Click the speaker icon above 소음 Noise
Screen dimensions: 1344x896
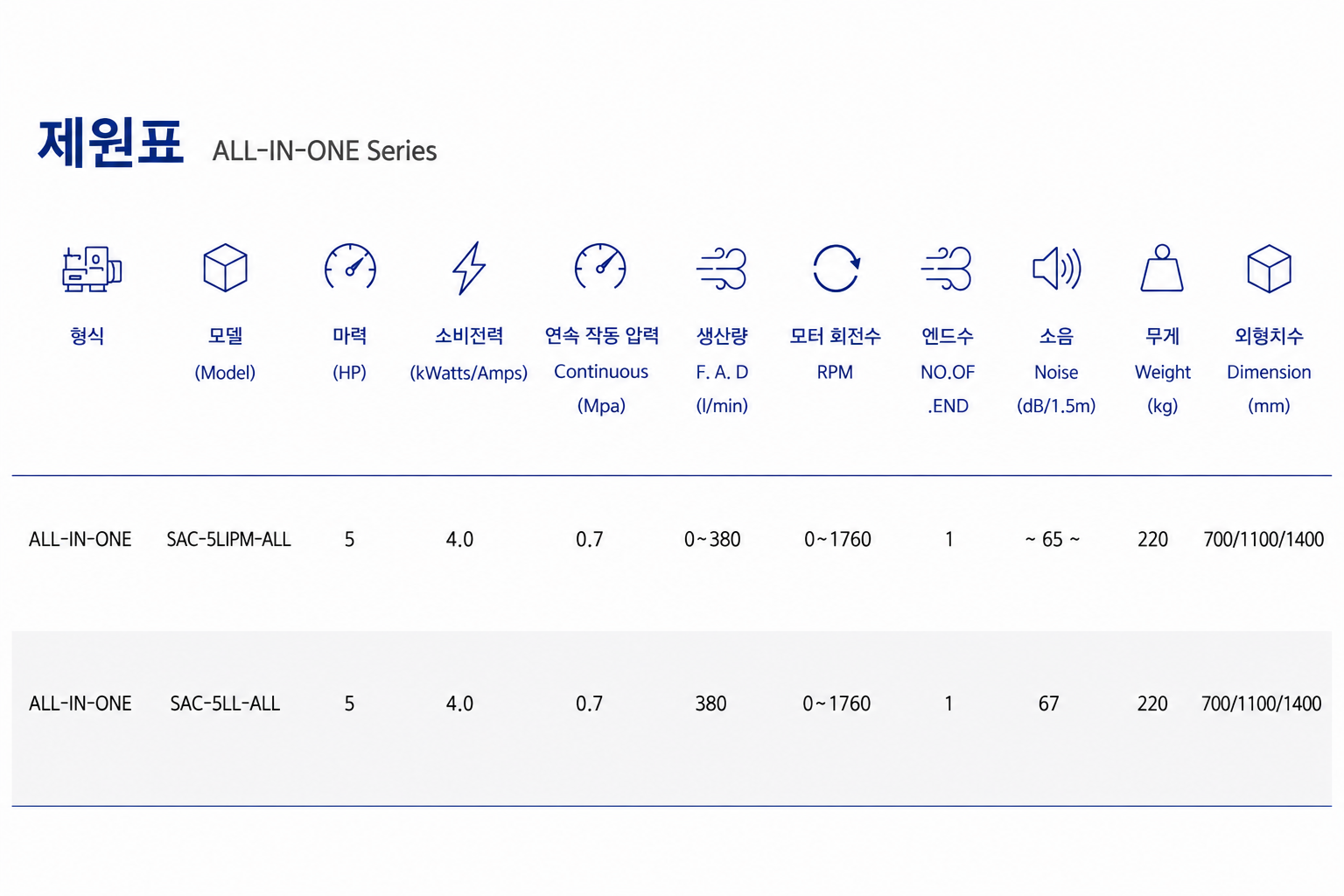pos(1056,269)
